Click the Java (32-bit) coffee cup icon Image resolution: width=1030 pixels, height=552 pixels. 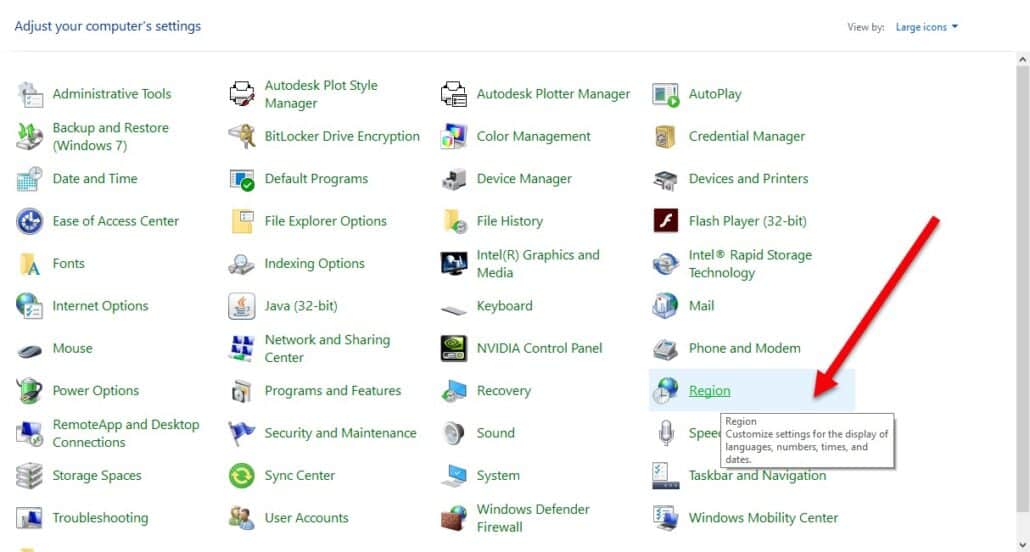242,306
